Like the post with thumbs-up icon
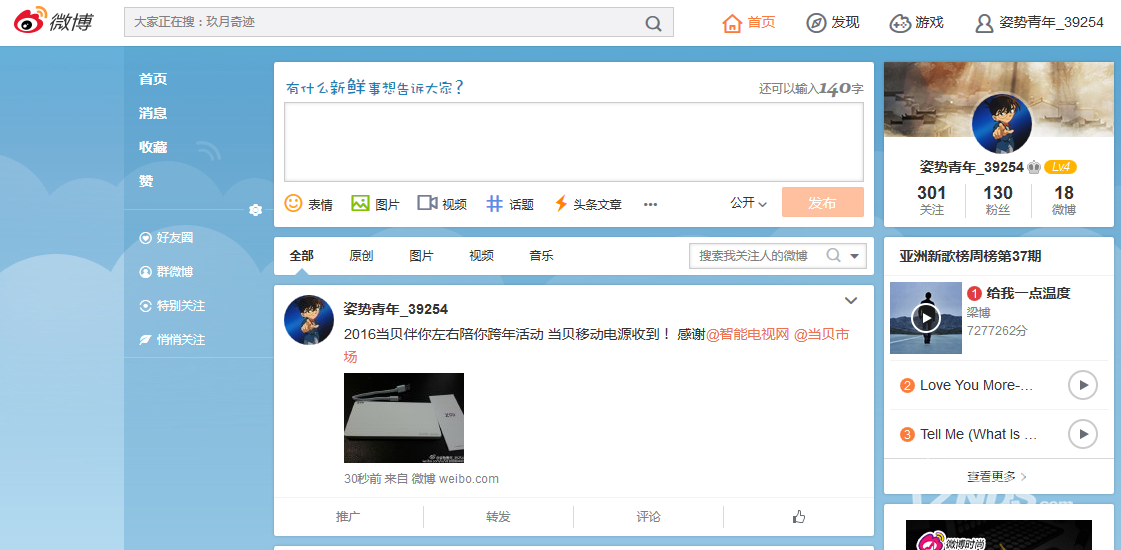Viewport: 1121px width, 550px height. (x=799, y=516)
